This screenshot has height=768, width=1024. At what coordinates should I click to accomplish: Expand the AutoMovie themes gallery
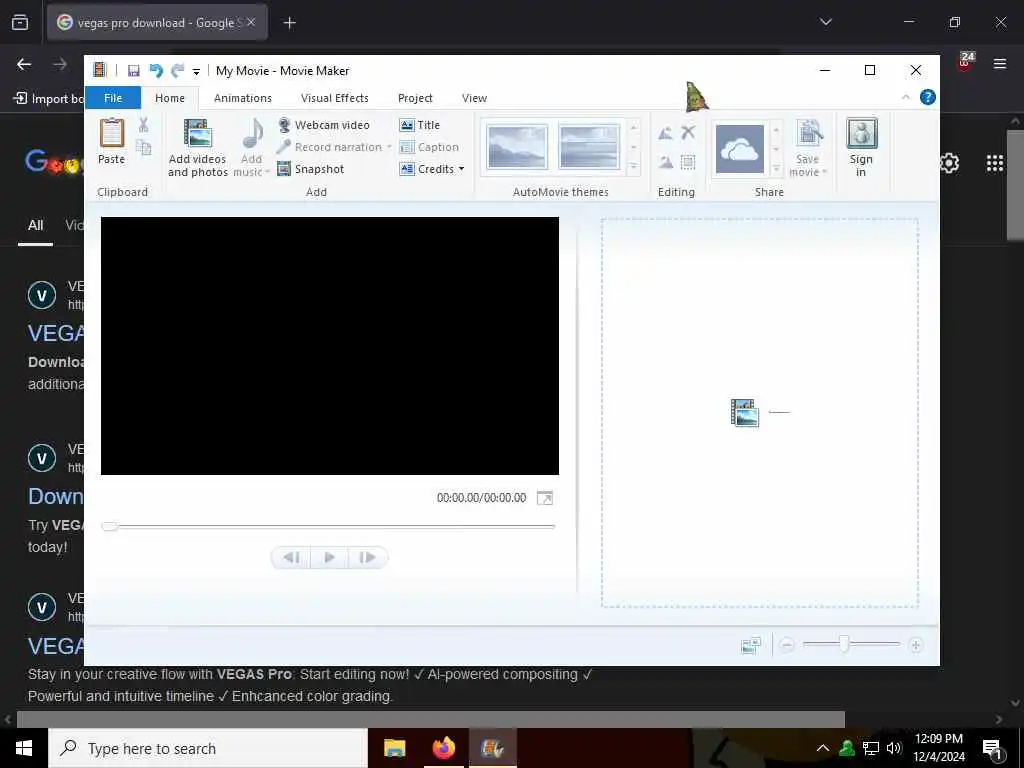coord(633,168)
